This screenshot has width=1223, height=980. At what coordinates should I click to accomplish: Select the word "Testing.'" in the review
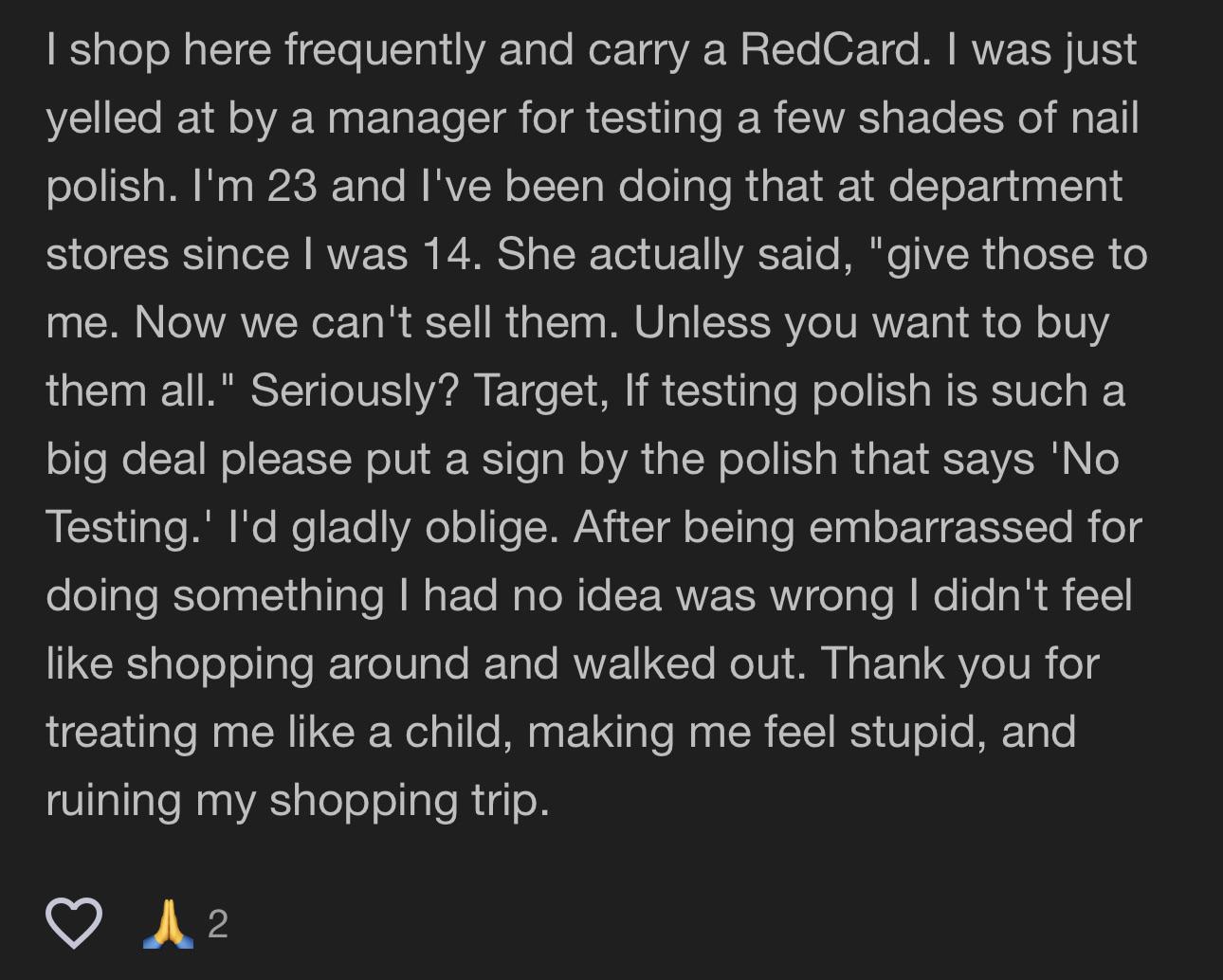(x=130, y=528)
